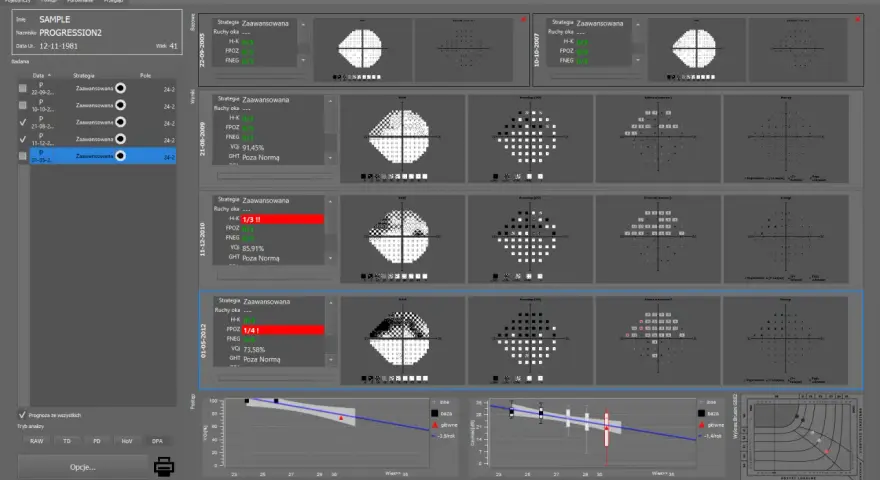
Task: Select the RAW analysis mode
Action: tap(36, 441)
